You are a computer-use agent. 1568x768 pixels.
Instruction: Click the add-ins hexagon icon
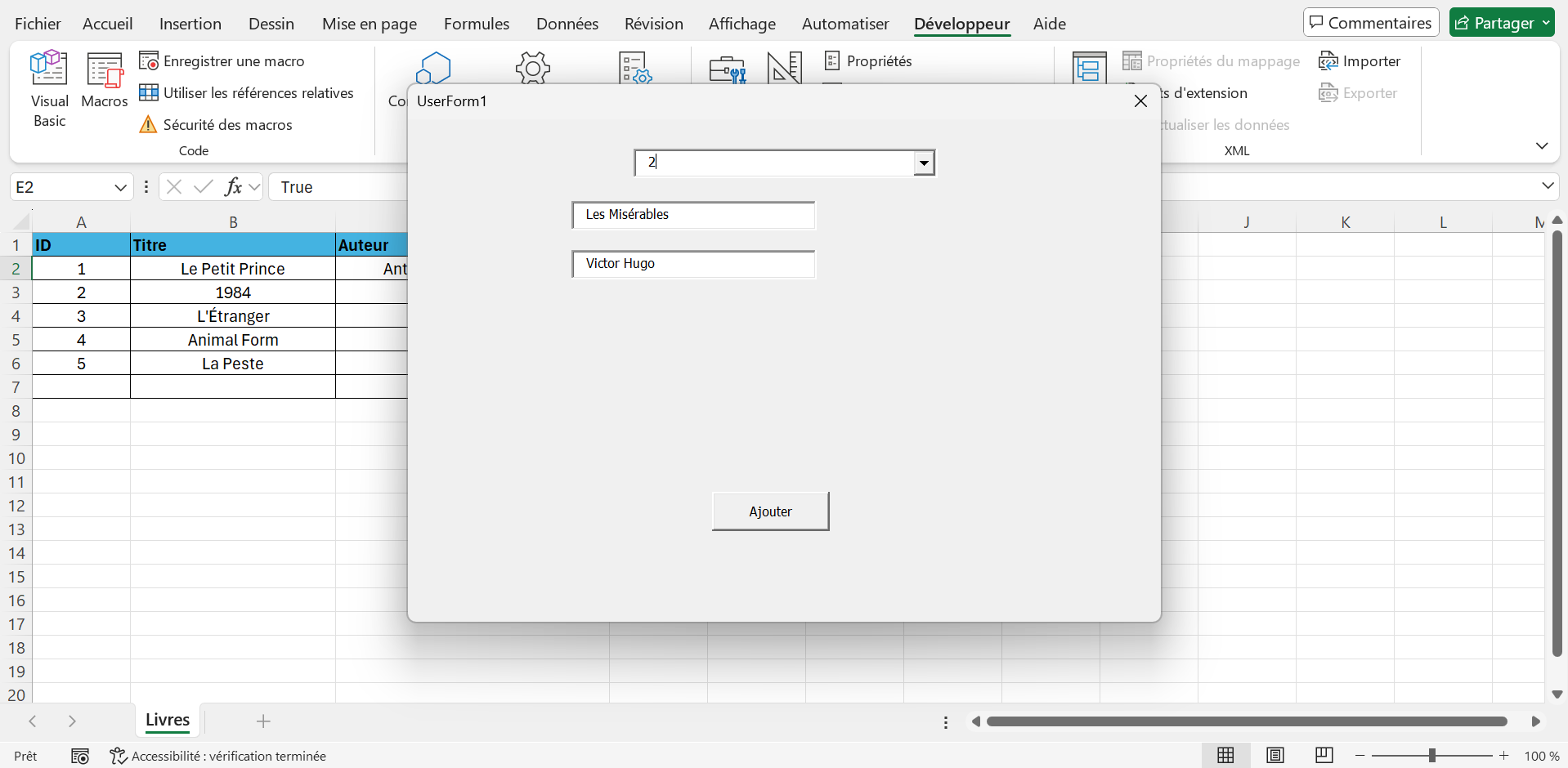click(433, 67)
